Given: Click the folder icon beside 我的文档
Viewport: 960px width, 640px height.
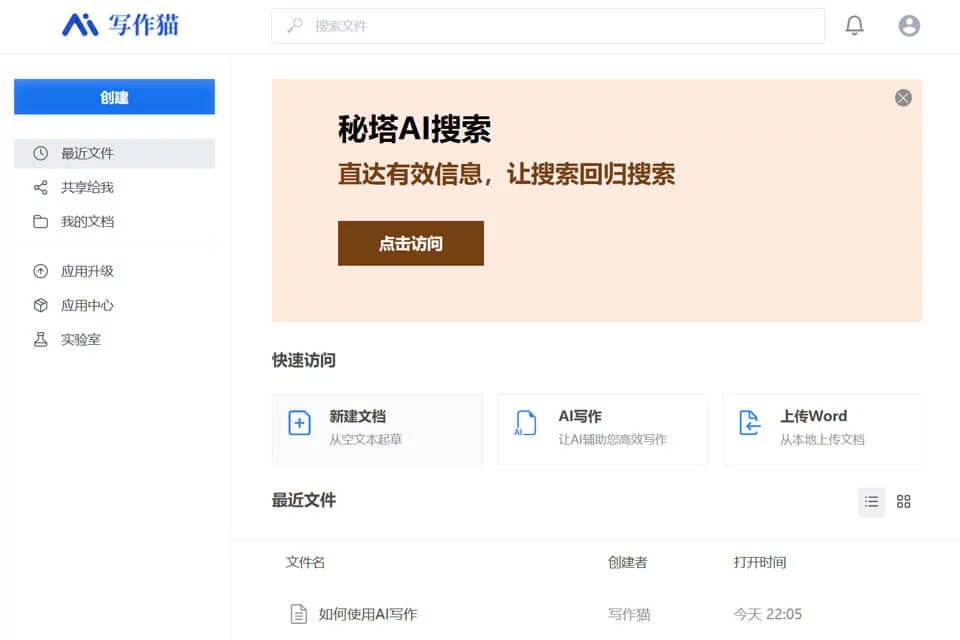Looking at the screenshot, I should pyautogui.click(x=40, y=222).
